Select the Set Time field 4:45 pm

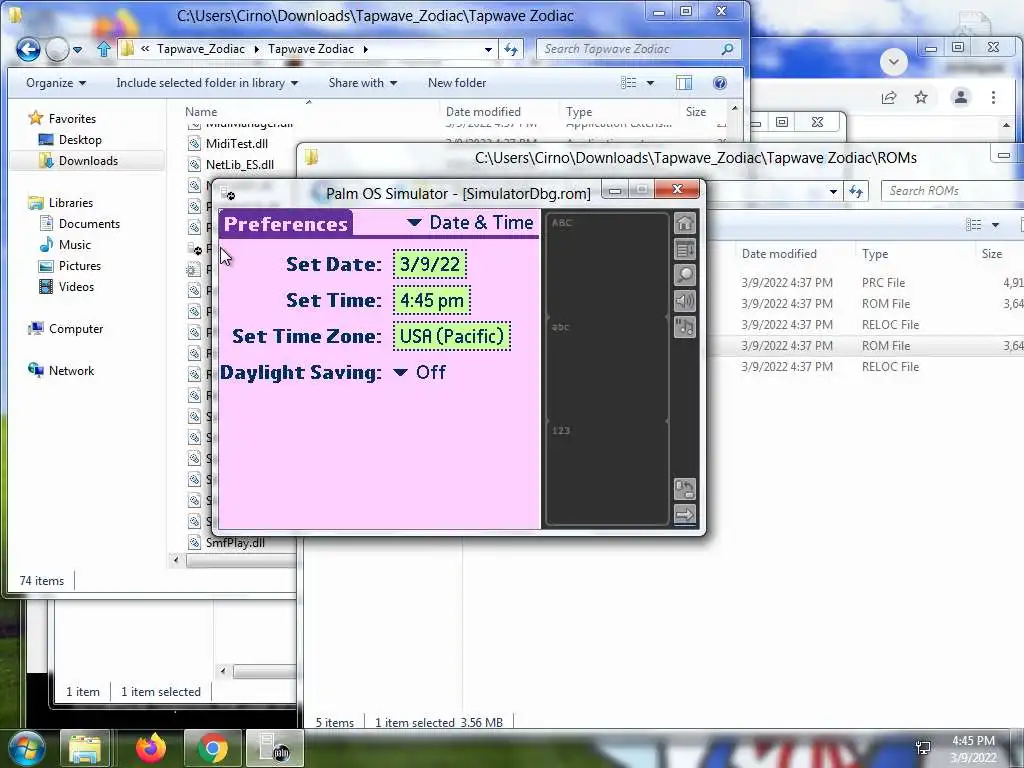click(x=432, y=300)
